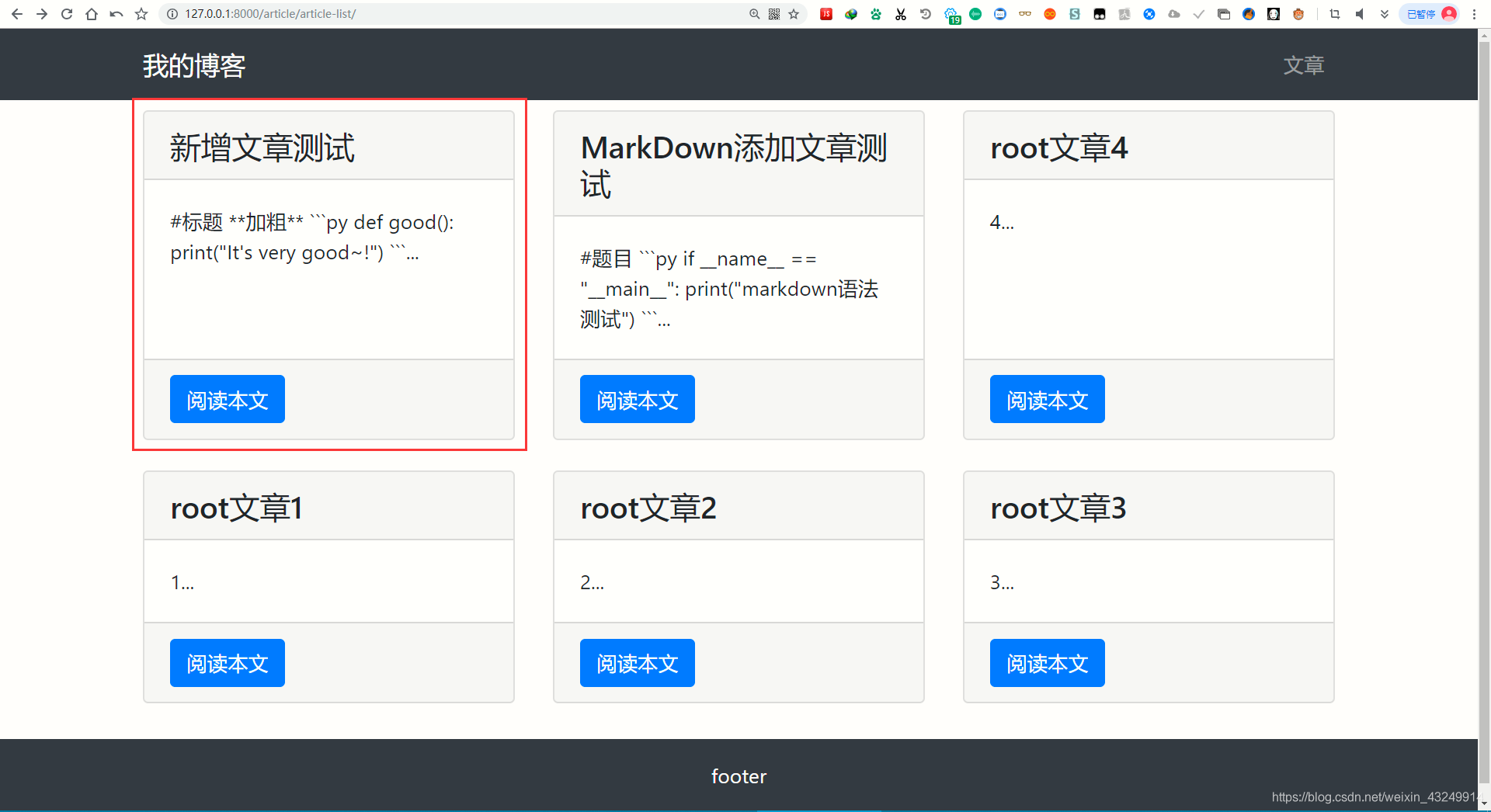Expand hidden extensions with double chevron

(x=1385, y=14)
